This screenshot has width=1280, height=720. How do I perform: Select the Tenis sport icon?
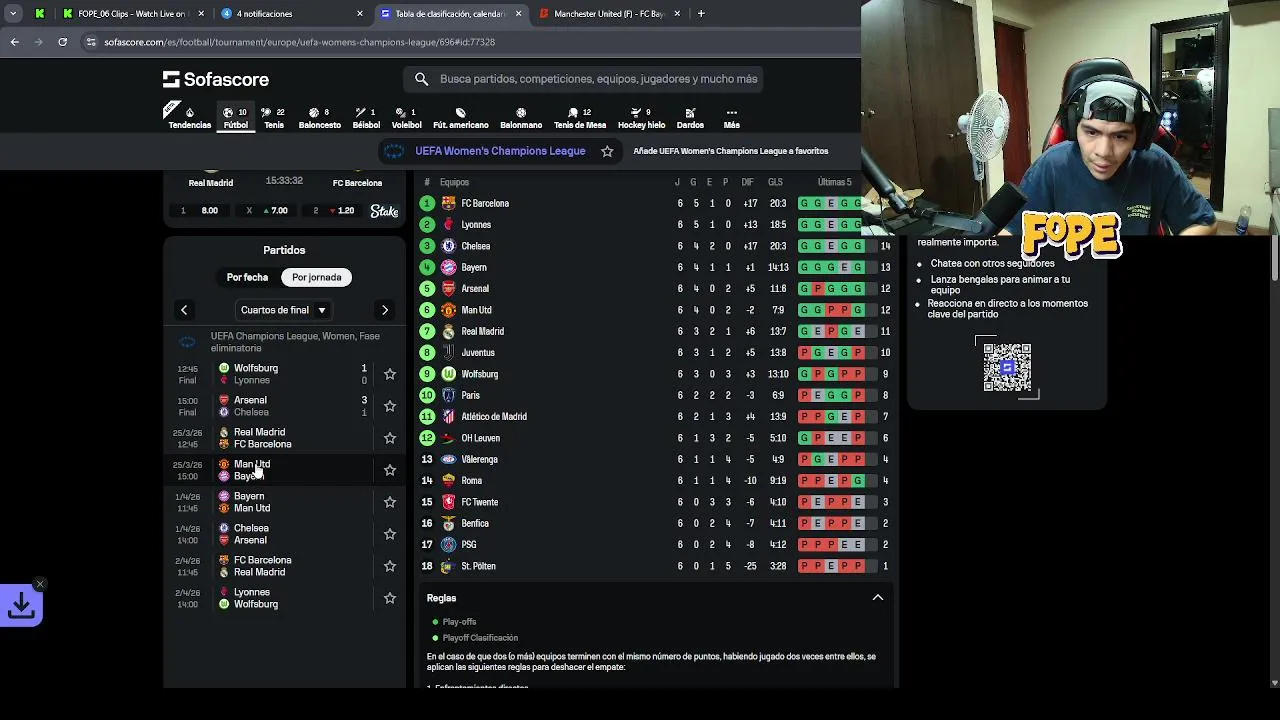coord(274,118)
